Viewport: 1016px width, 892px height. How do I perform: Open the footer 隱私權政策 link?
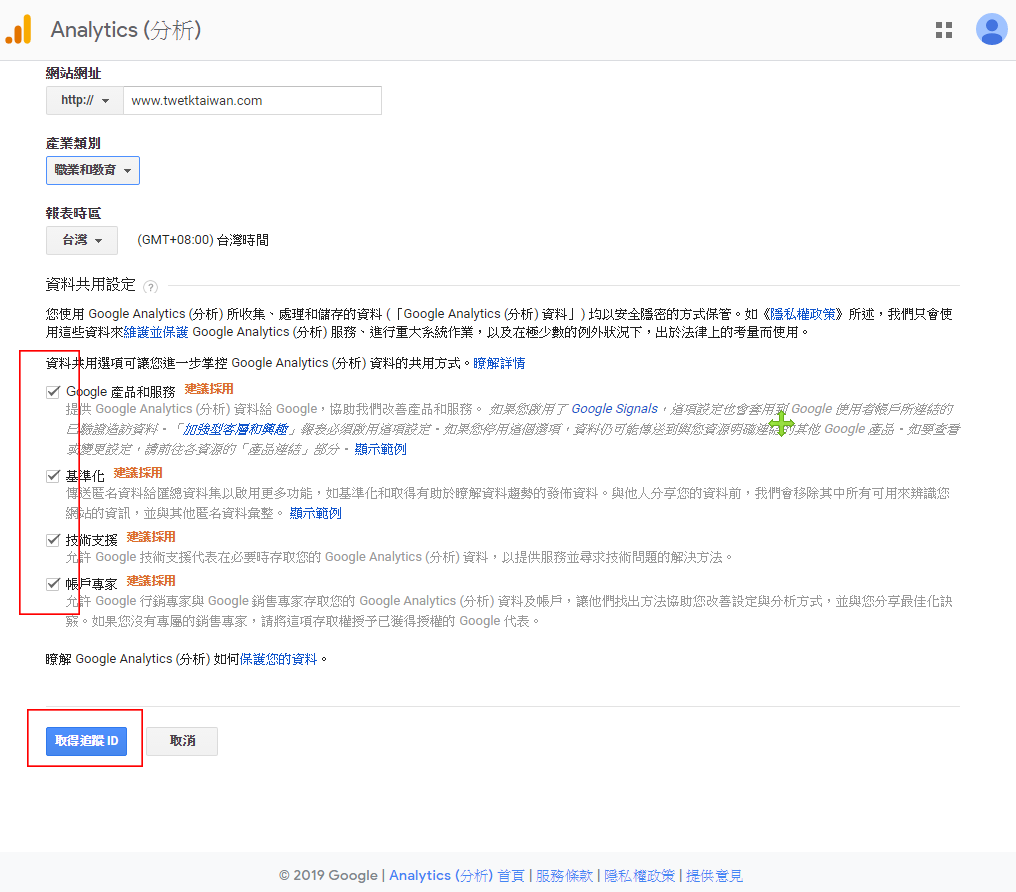(x=640, y=876)
